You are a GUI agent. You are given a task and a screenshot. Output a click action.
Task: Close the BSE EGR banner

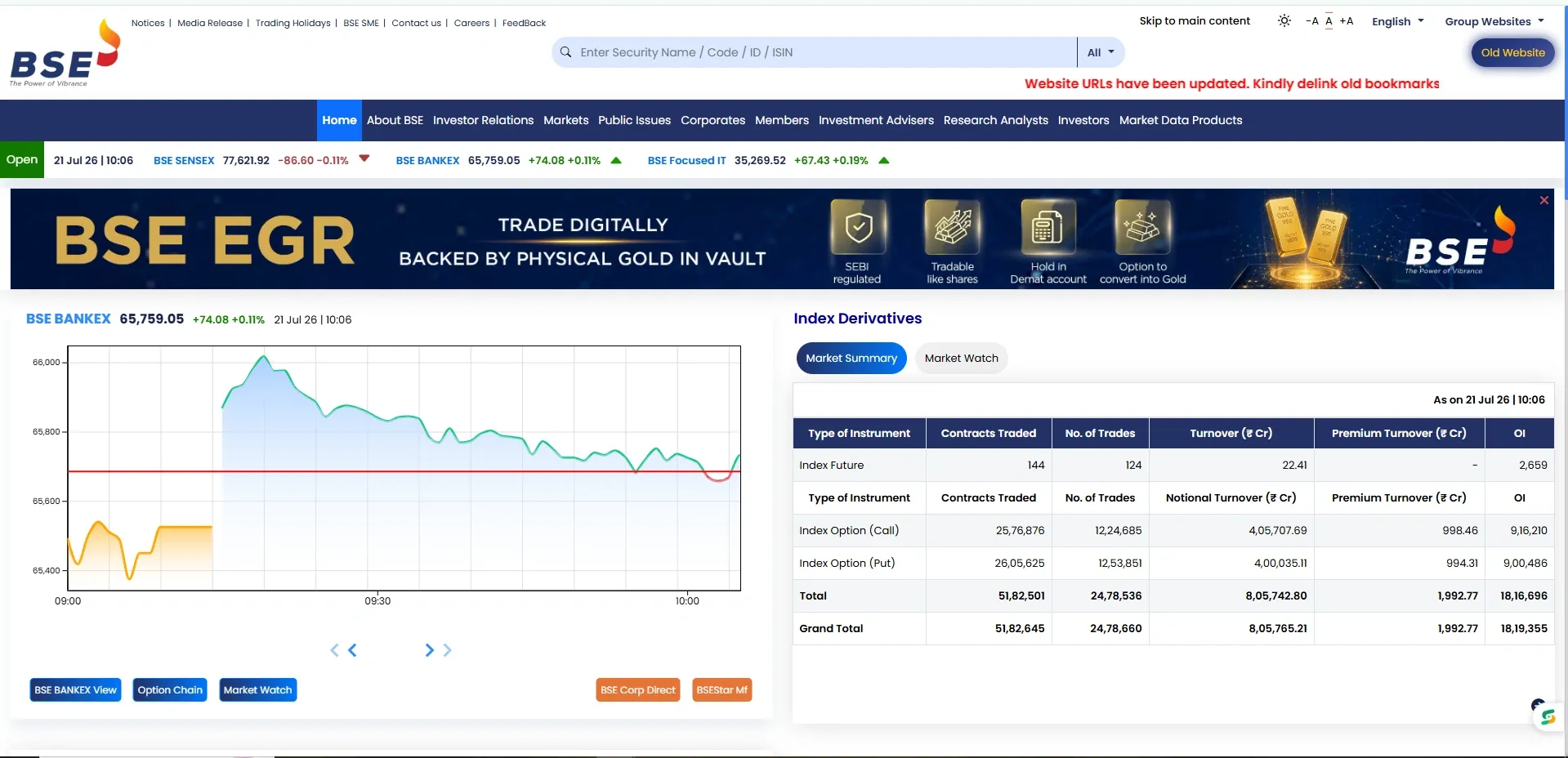pos(1543,200)
